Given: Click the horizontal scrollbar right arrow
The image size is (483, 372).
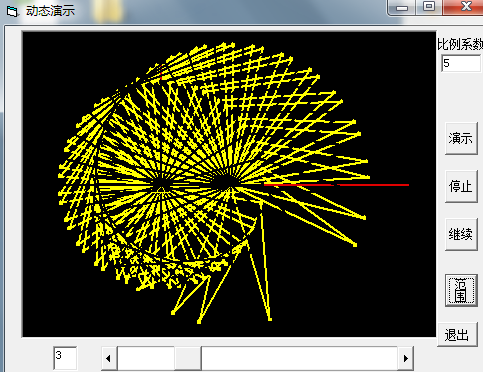Looking at the screenshot, I should tap(406, 358).
